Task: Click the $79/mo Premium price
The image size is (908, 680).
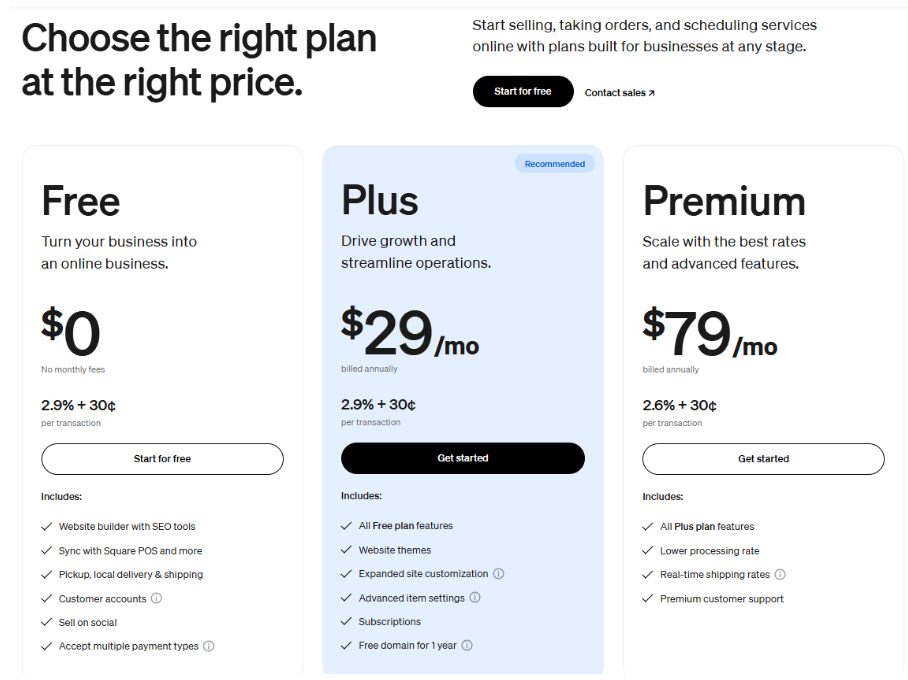Action: [x=709, y=334]
